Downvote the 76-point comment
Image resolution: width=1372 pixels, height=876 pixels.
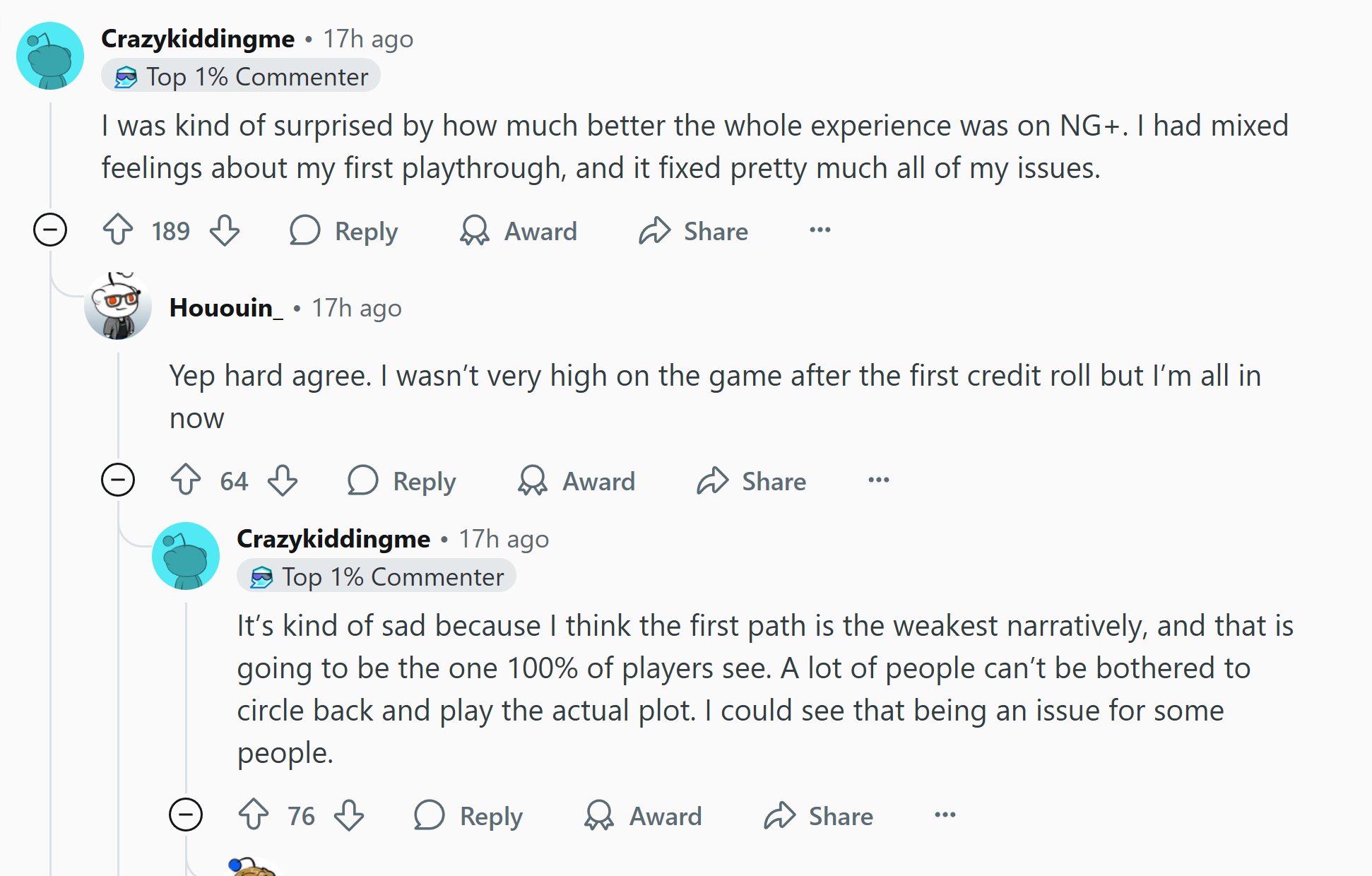(x=349, y=815)
